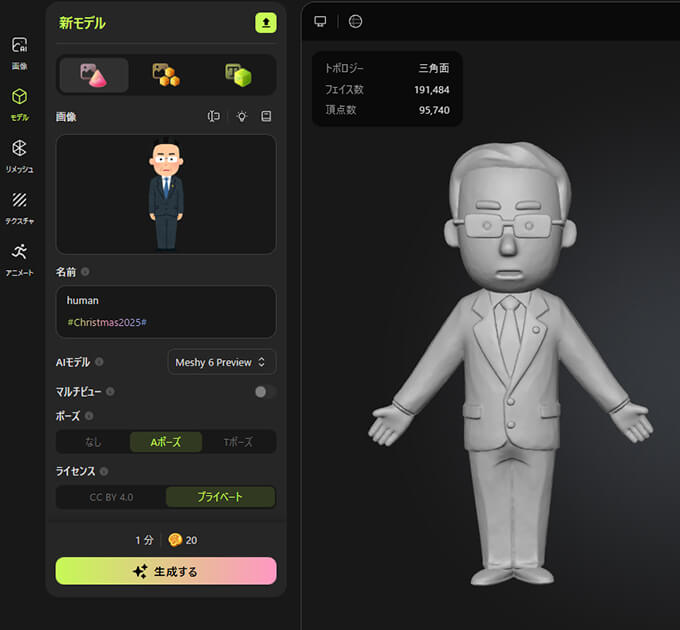Image resolution: width=680 pixels, height=630 pixels.
Task: Click the globe icon in viewport toolbar
Action: pyautogui.click(x=356, y=21)
